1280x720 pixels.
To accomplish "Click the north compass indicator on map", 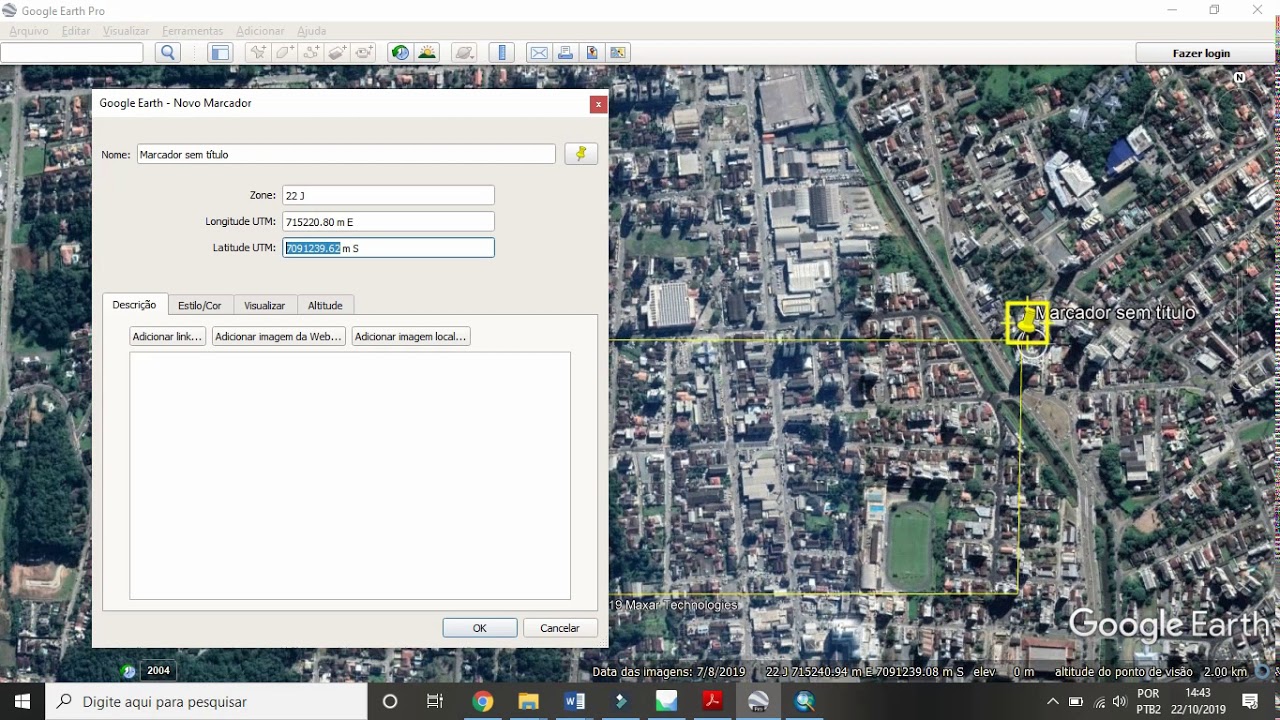I will point(1240,77).
